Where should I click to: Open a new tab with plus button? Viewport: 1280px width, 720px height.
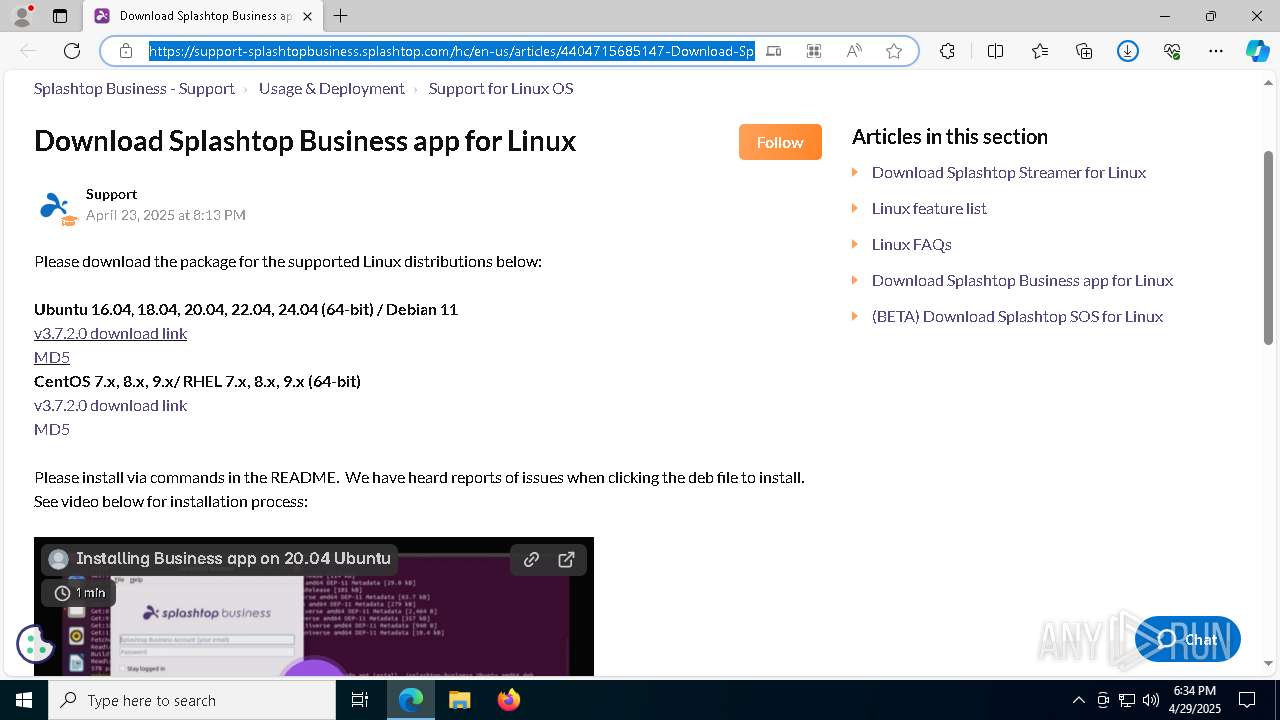click(341, 16)
